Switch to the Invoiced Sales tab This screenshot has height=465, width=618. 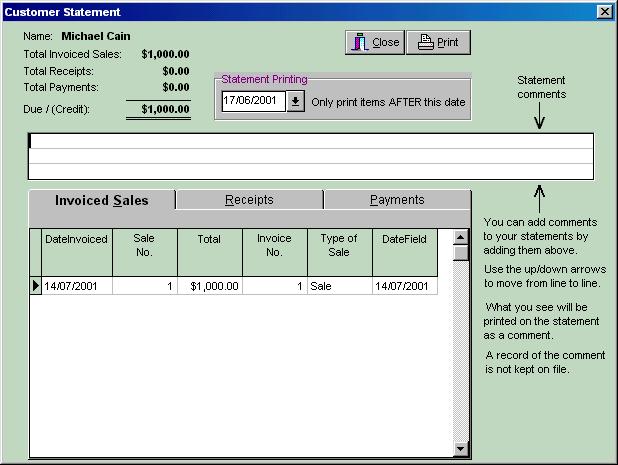coord(102,200)
